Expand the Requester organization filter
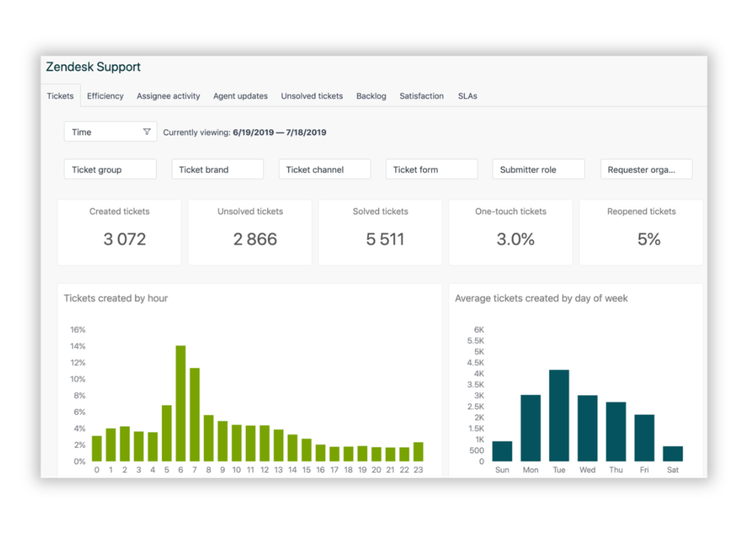The height and width of the screenshot is (534, 748). click(x=646, y=170)
